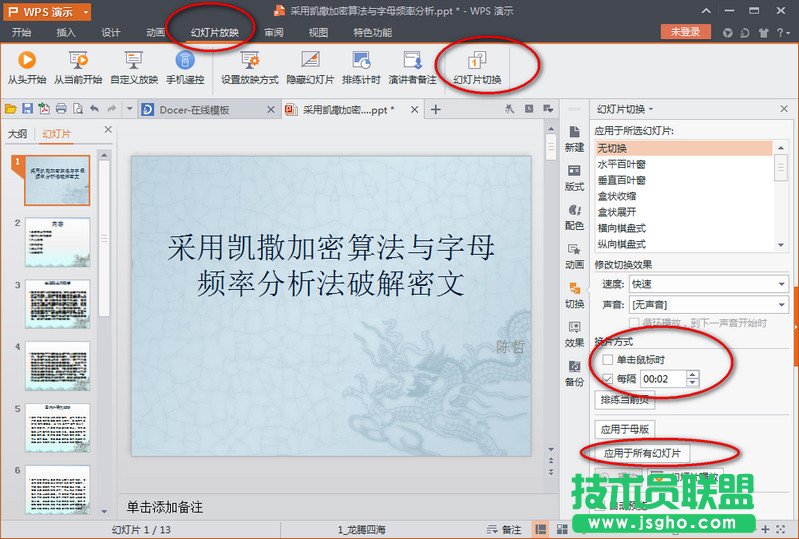This screenshot has width=799, height=539.
Task: Open the 视图 (View) ribbon tab
Action: pos(318,33)
